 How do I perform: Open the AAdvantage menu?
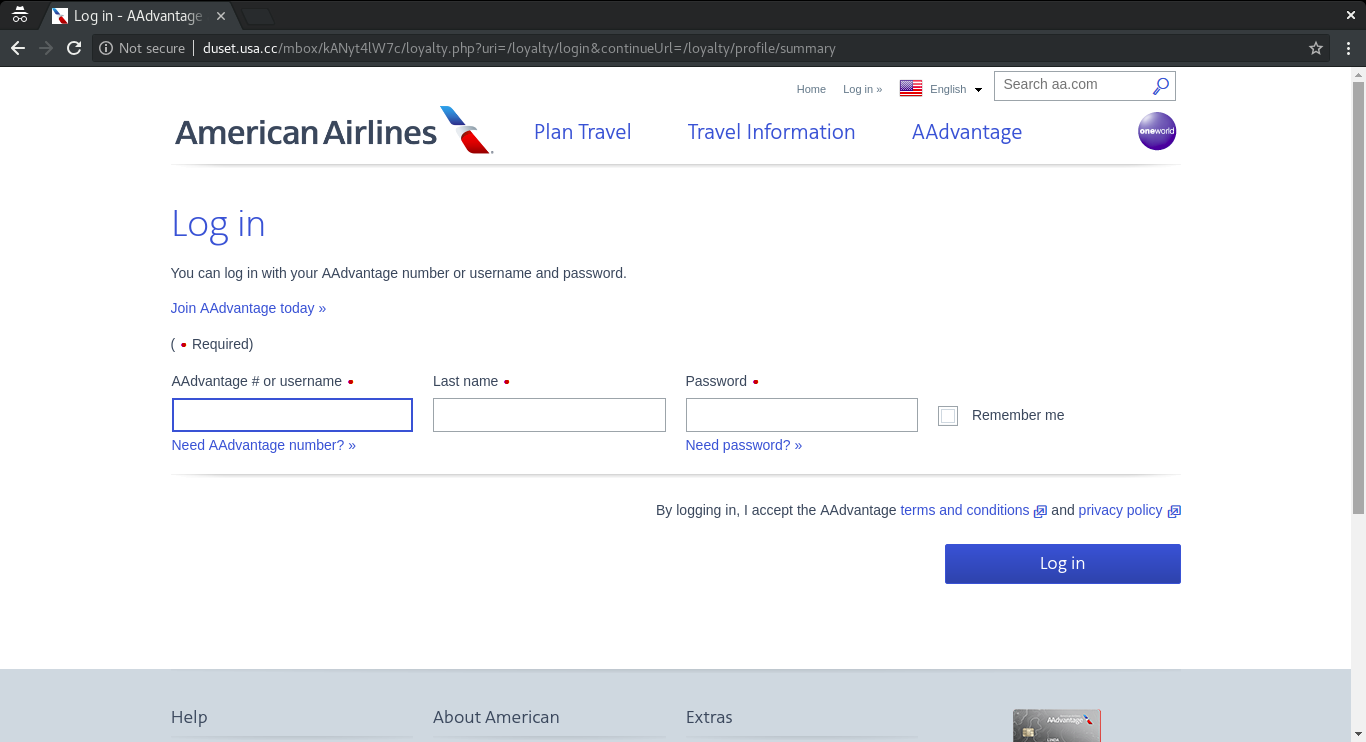967,132
